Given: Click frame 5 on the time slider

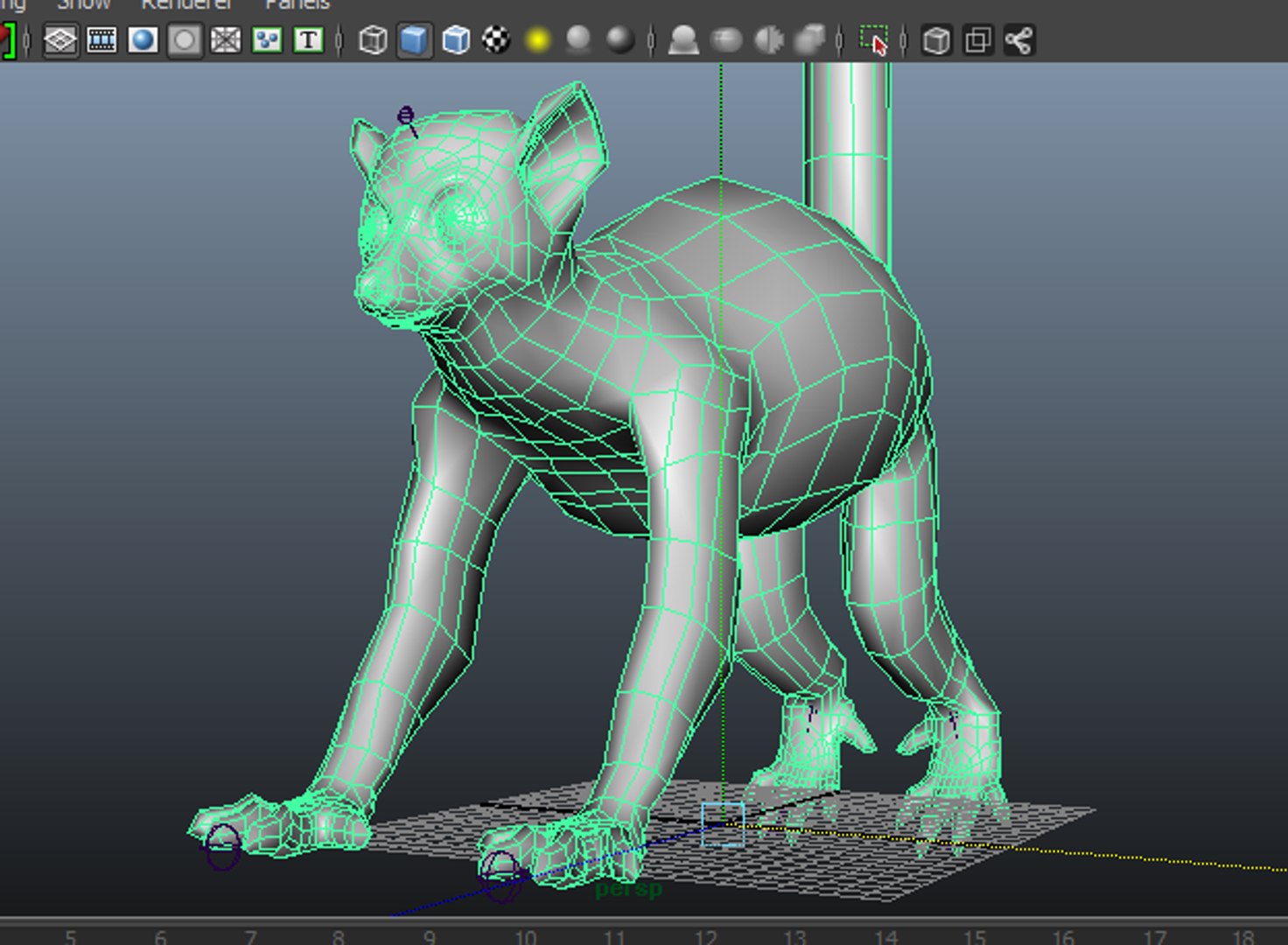Looking at the screenshot, I should pos(71,937).
